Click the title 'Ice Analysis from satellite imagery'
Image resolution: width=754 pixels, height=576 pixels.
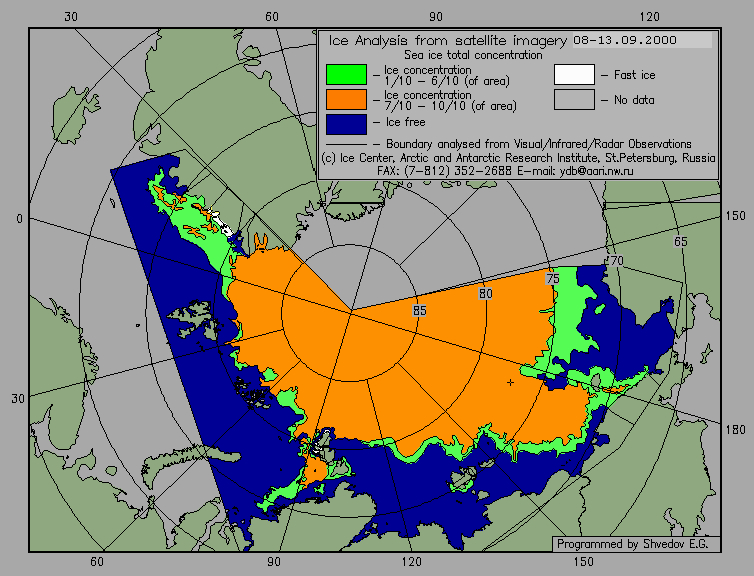[x=448, y=41]
